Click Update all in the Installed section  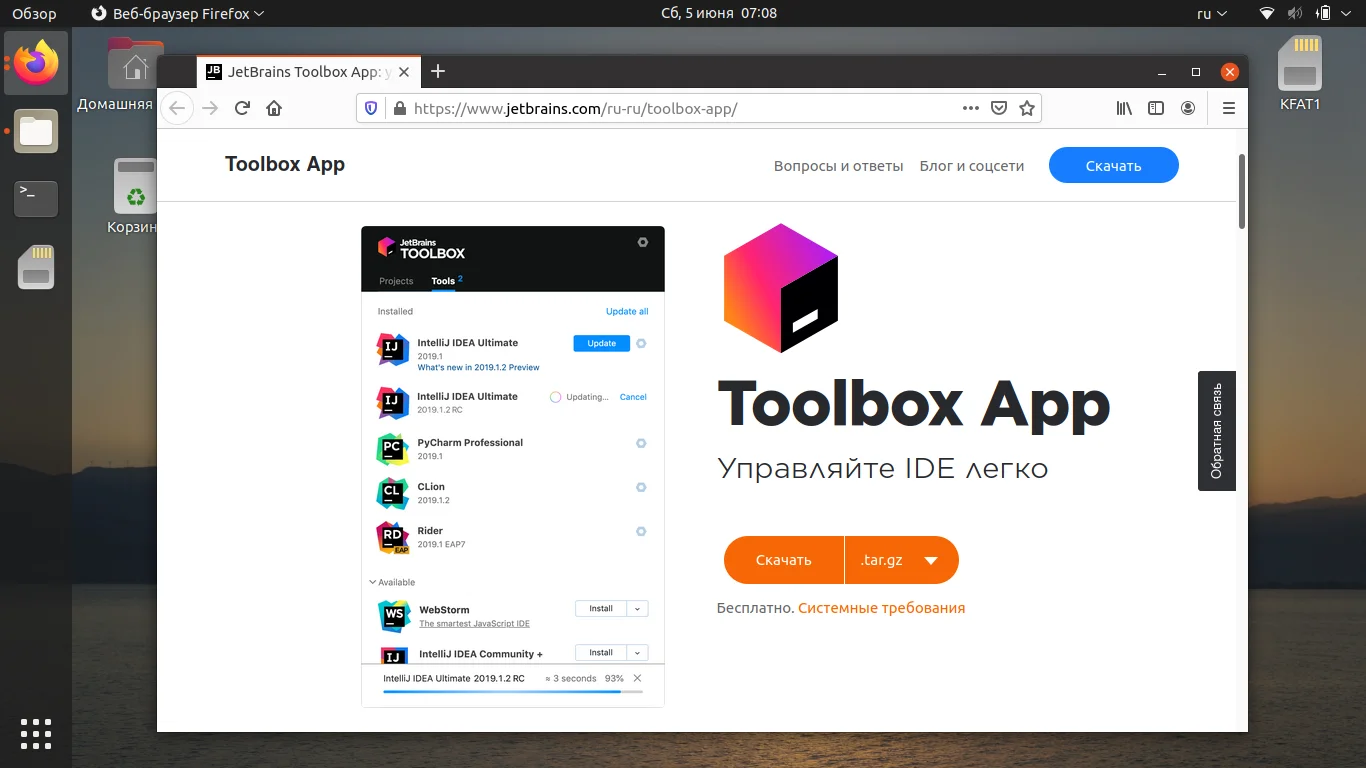click(x=627, y=311)
